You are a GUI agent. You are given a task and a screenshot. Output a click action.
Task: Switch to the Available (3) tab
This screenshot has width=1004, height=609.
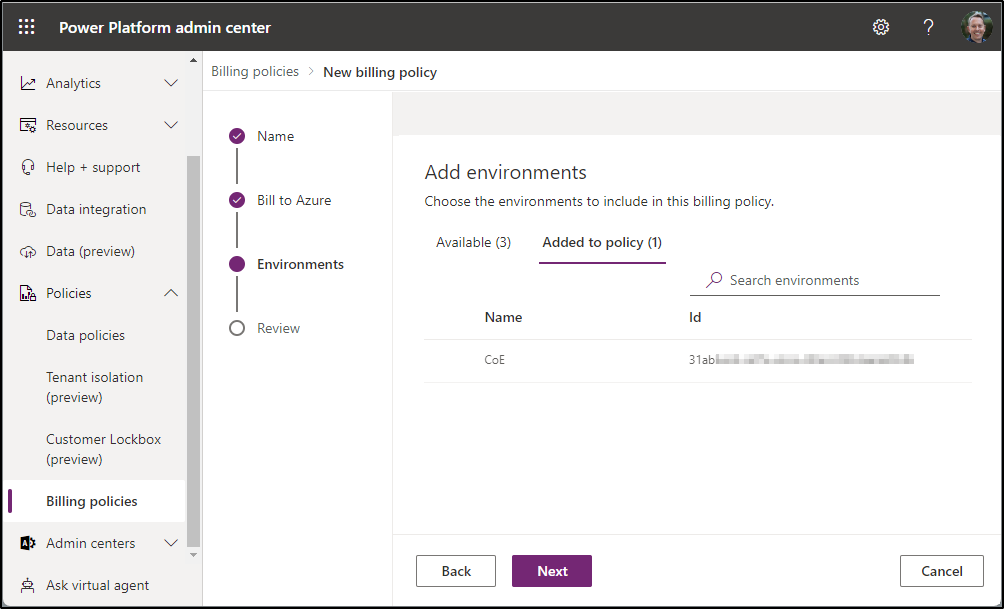(x=473, y=242)
